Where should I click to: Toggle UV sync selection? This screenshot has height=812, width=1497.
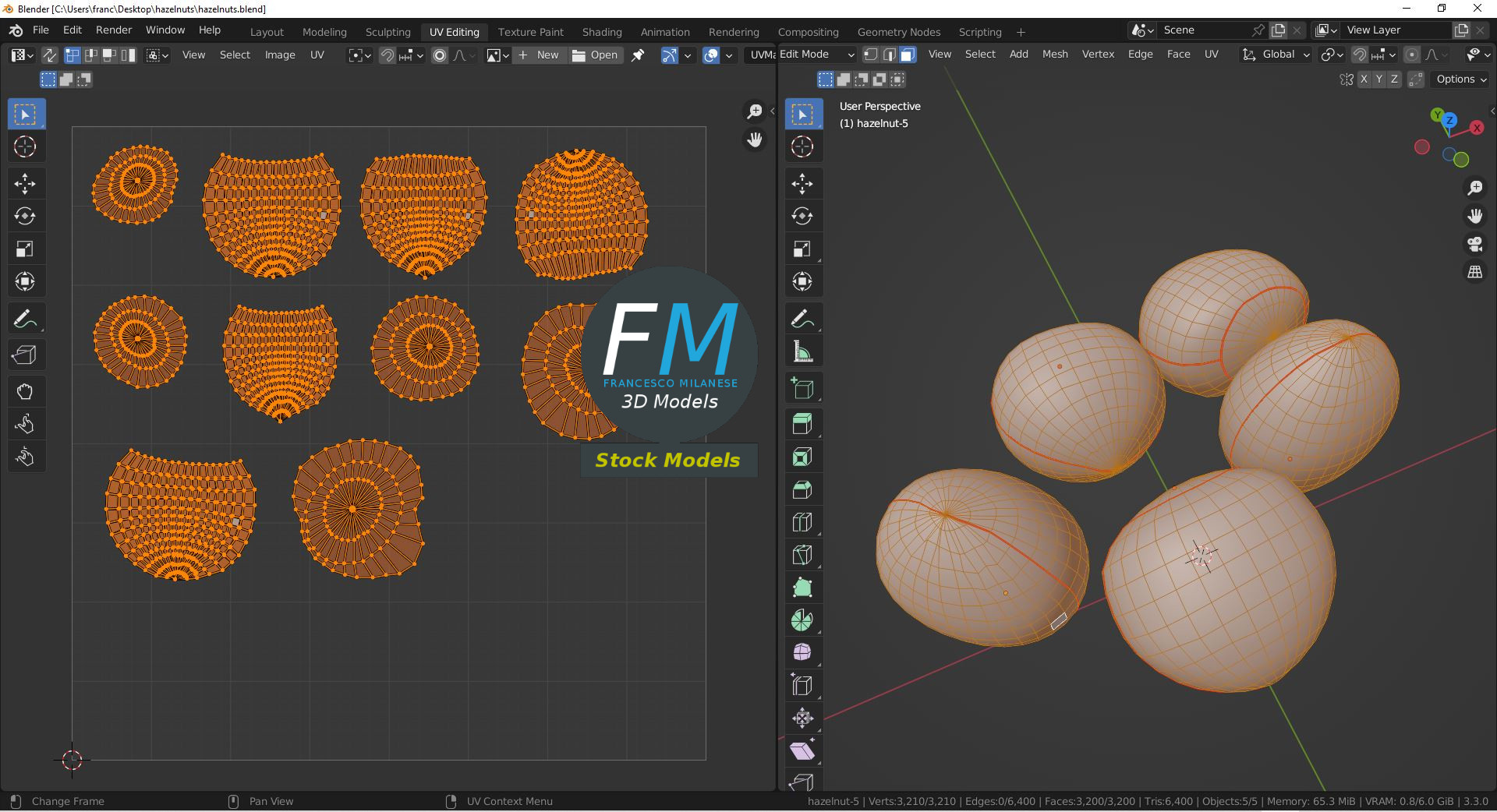click(x=49, y=55)
